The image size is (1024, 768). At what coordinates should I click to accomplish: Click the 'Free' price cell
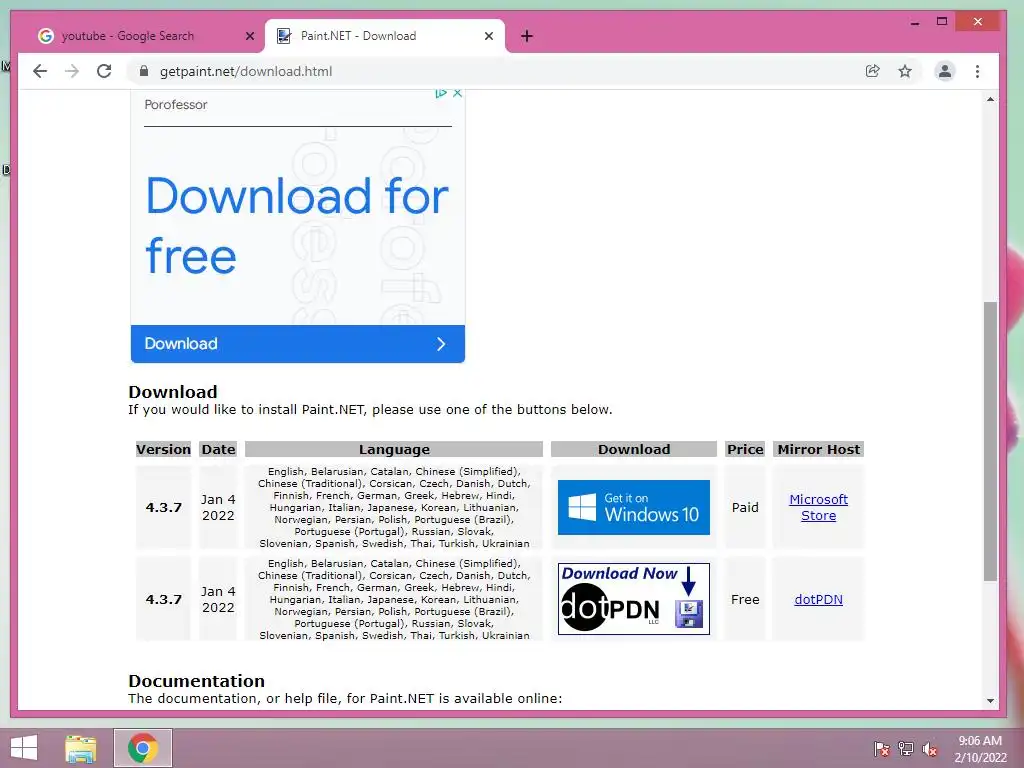pos(745,600)
